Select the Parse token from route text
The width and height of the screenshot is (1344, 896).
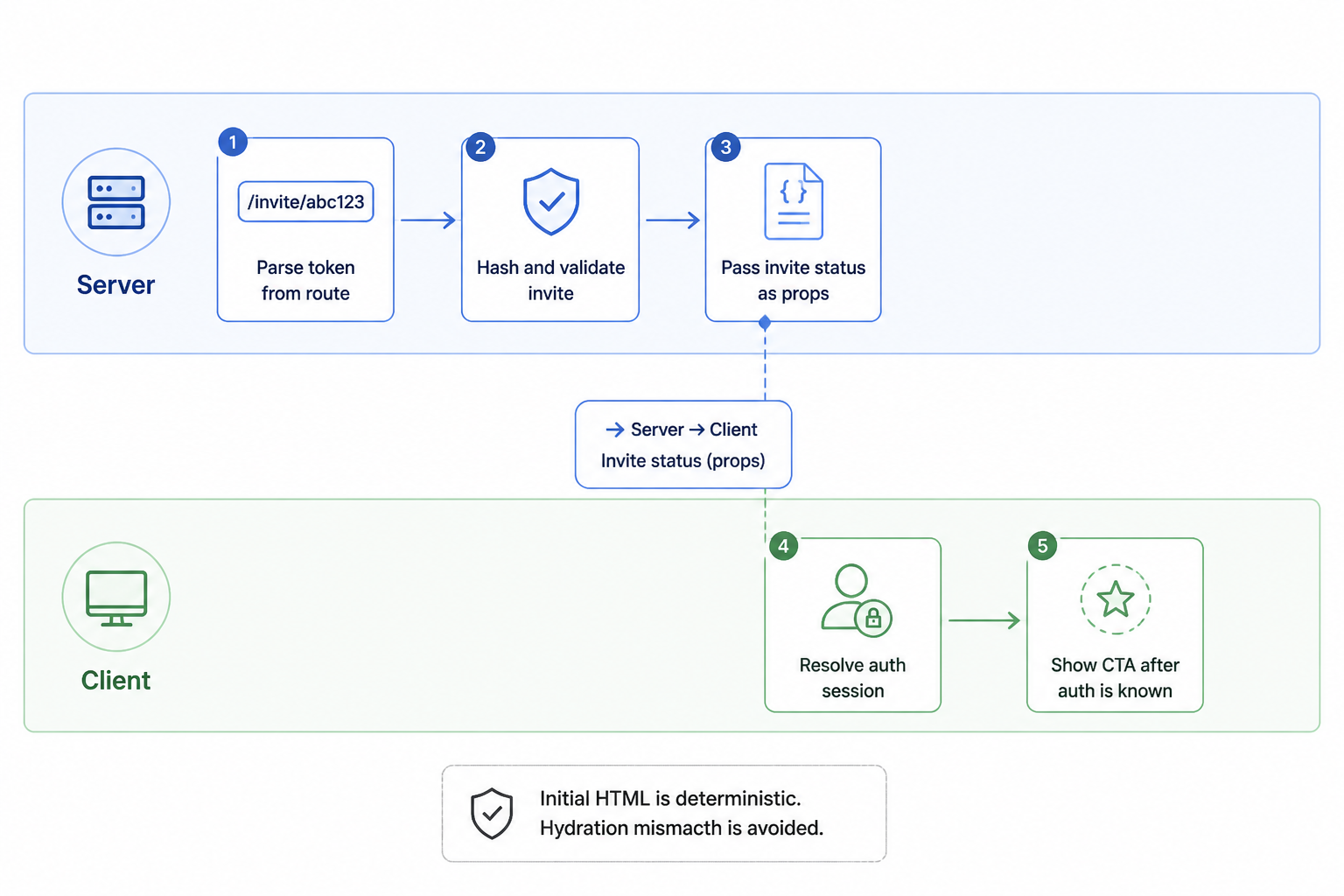(305, 280)
